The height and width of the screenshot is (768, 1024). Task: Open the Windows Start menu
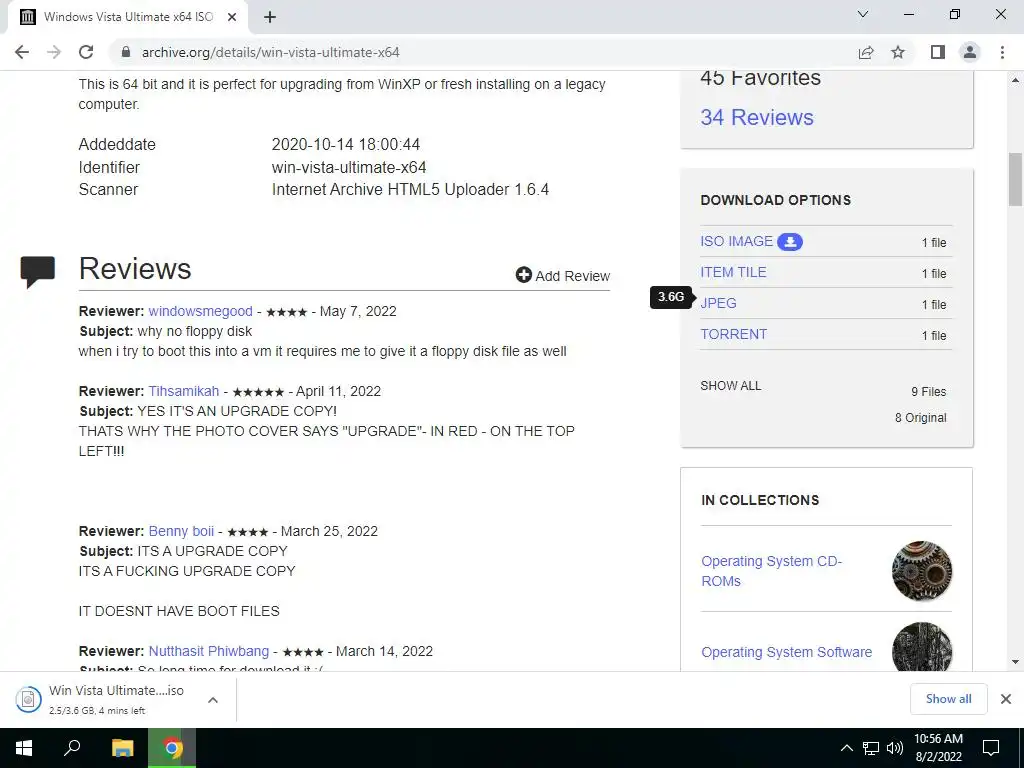click(x=24, y=748)
